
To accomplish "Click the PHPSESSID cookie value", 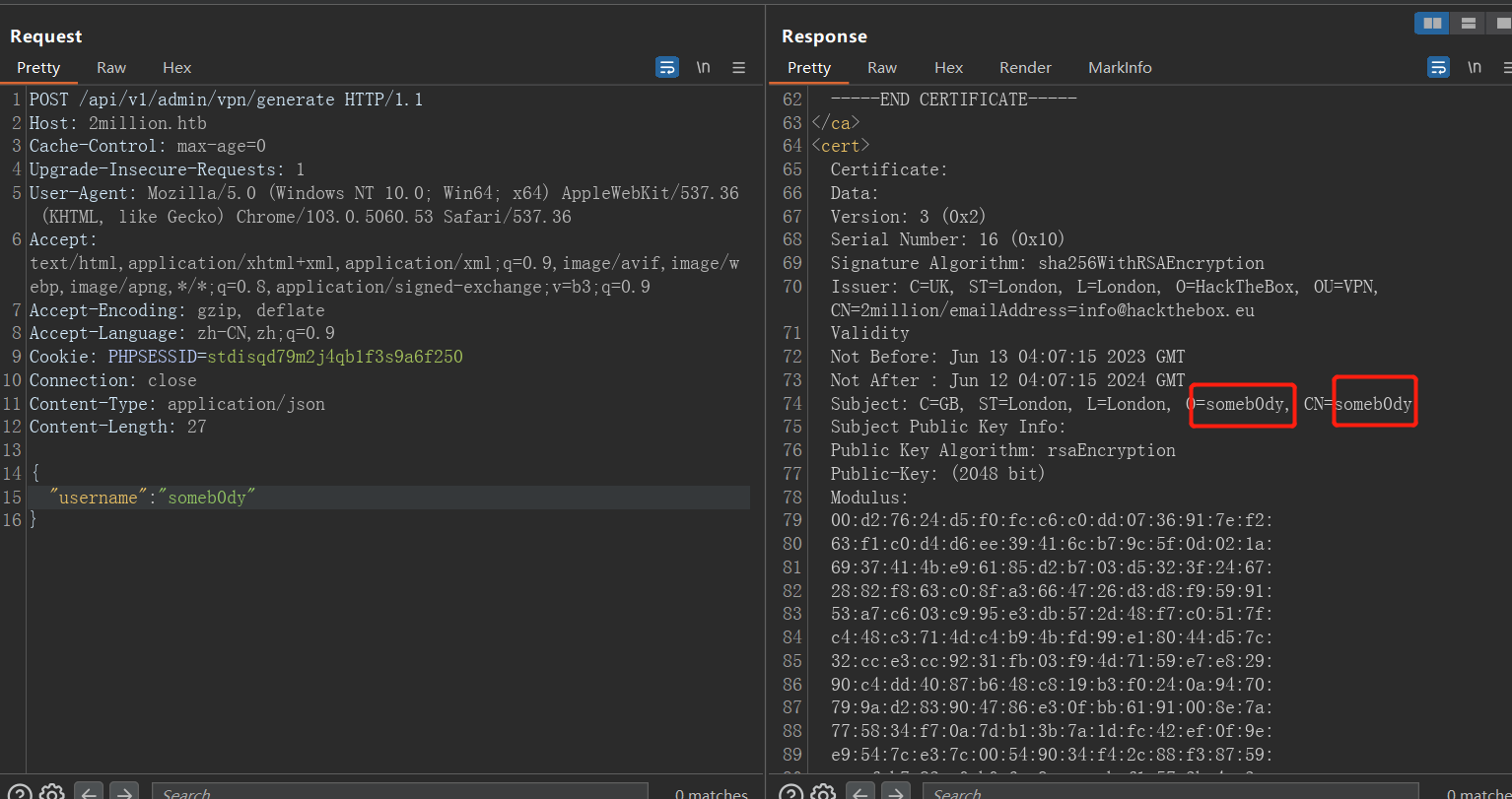I will pos(335,357).
